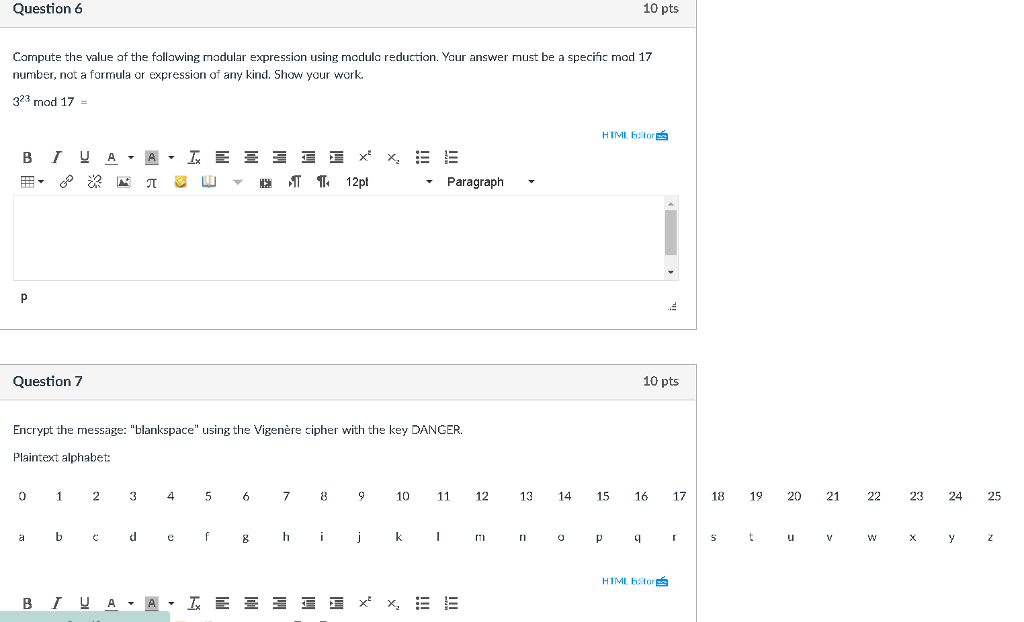The image size is (1024, 622).
Task: Click the open book app icon
Action: point(209,182)
